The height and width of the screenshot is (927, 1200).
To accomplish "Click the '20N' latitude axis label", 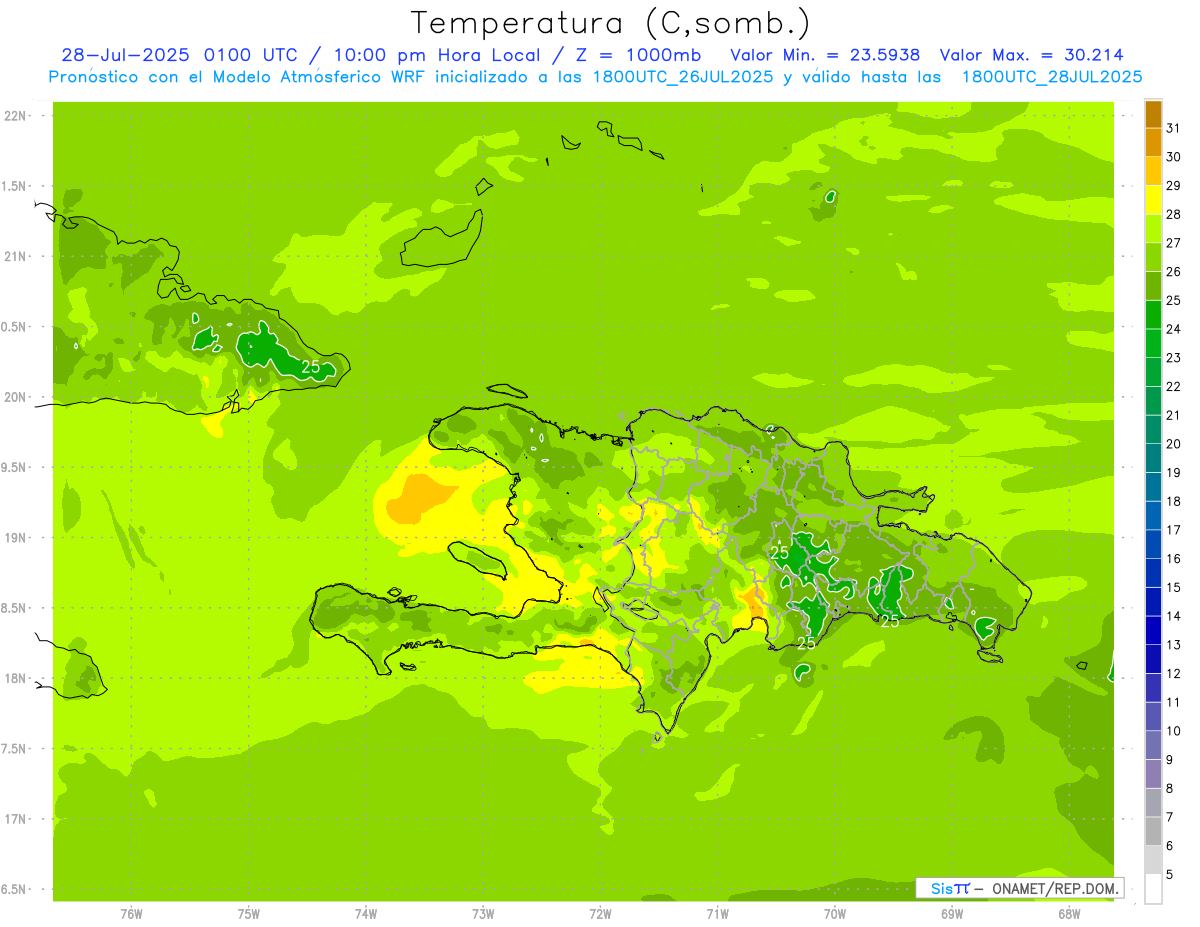I will click(17, 397).
